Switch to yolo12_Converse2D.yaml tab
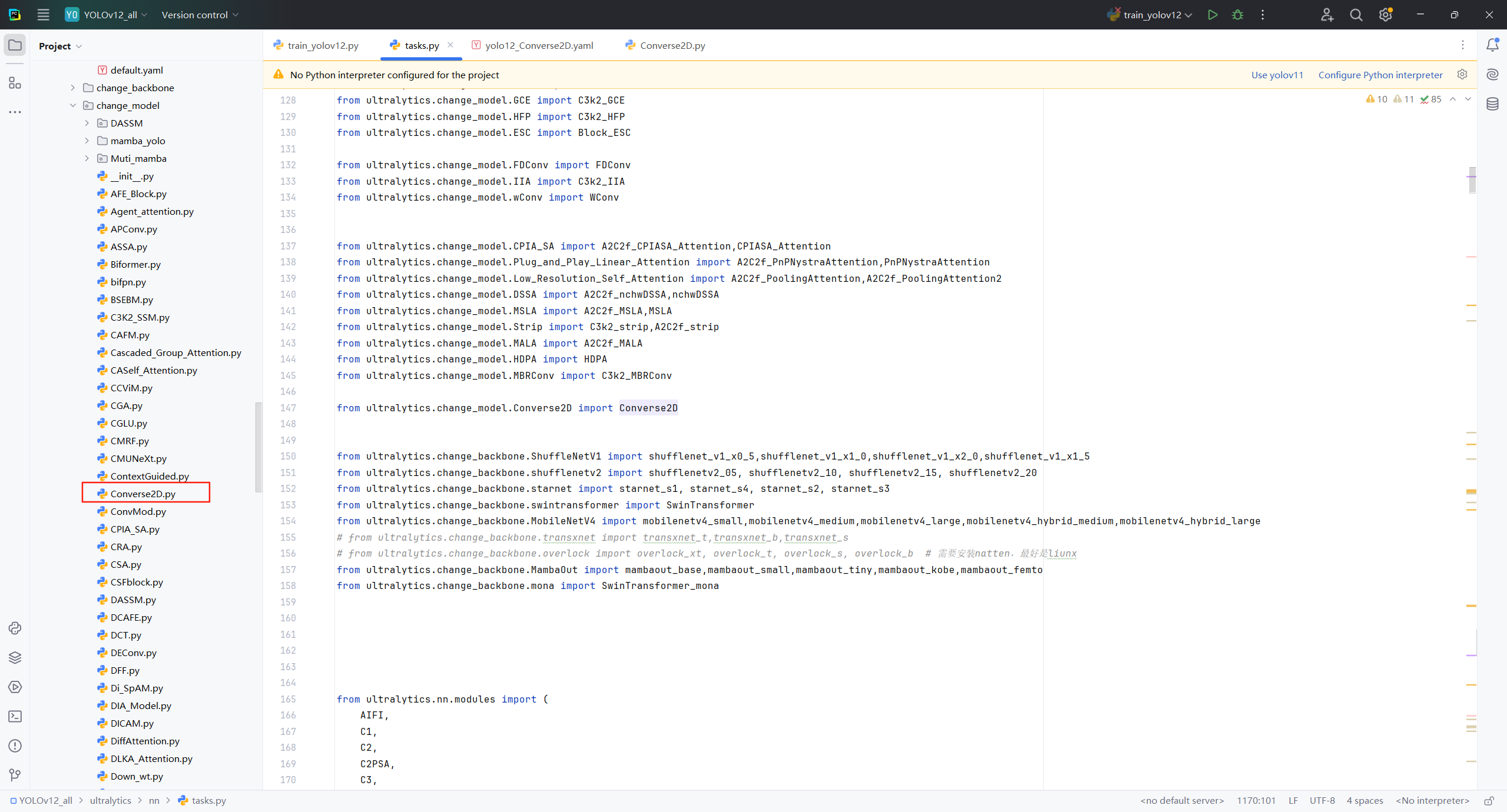1507x812 pixels. (x=539, y=45)
